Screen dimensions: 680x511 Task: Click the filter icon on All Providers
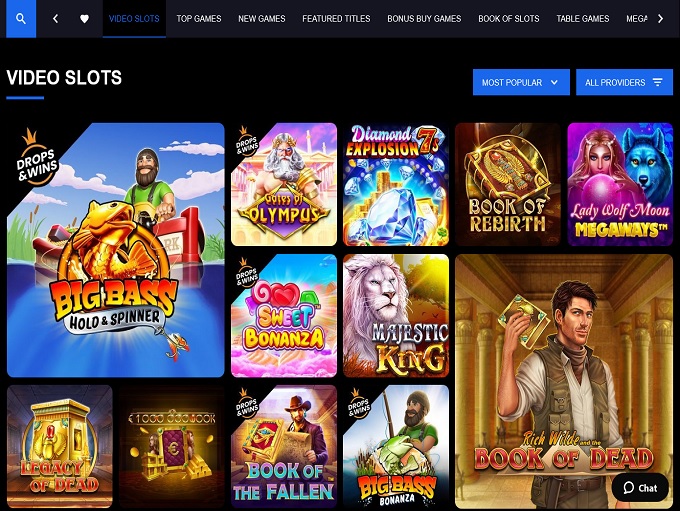click(x=657, y=82)
